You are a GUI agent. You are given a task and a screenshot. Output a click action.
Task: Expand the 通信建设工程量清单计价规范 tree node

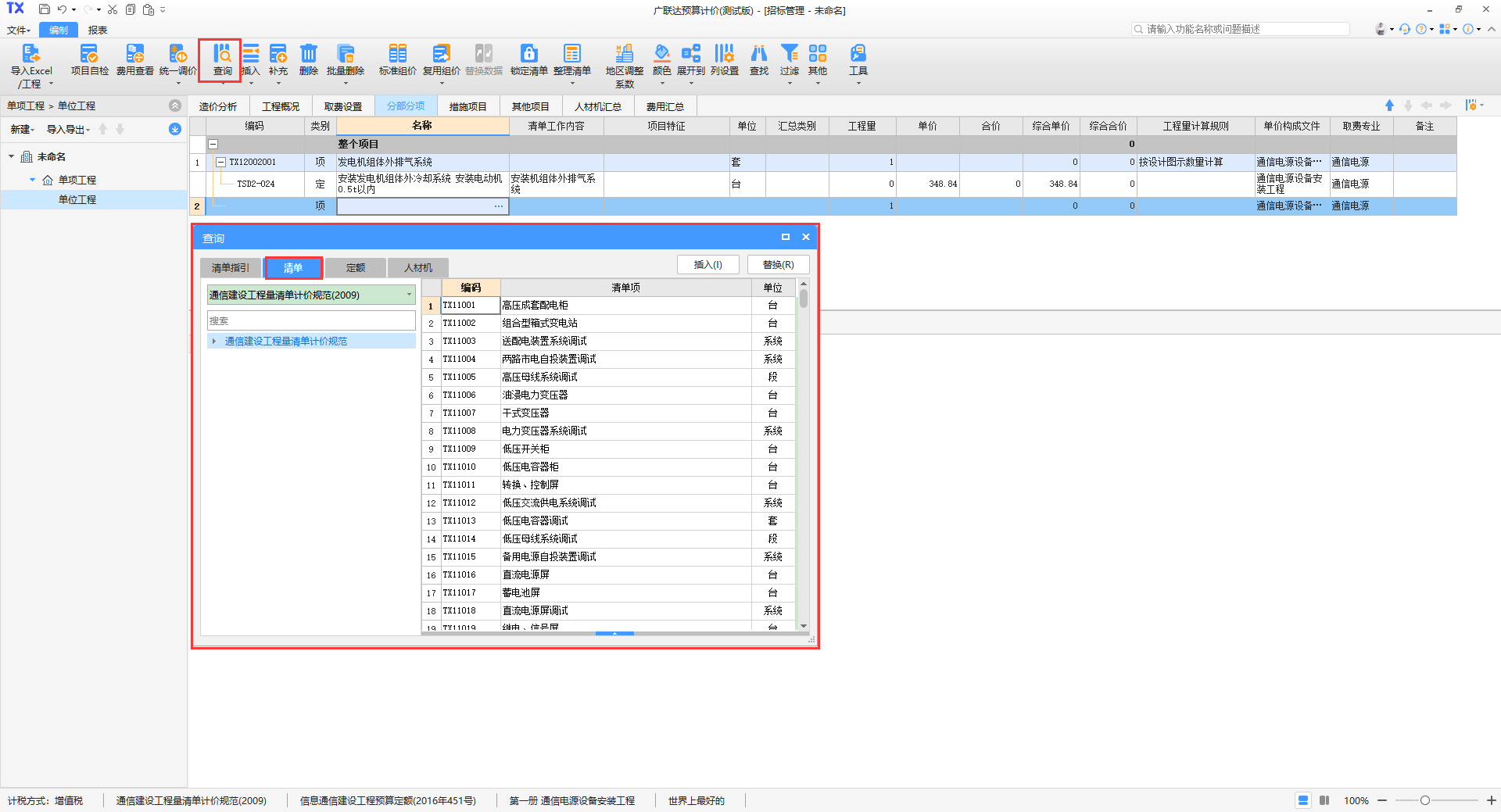click(214, 342)
